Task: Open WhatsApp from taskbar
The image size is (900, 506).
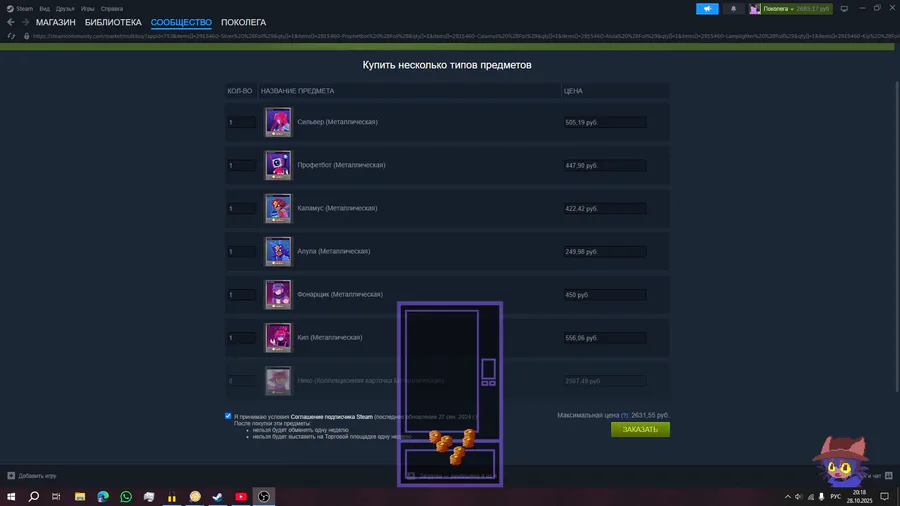Action: click(x=126, y=496)
